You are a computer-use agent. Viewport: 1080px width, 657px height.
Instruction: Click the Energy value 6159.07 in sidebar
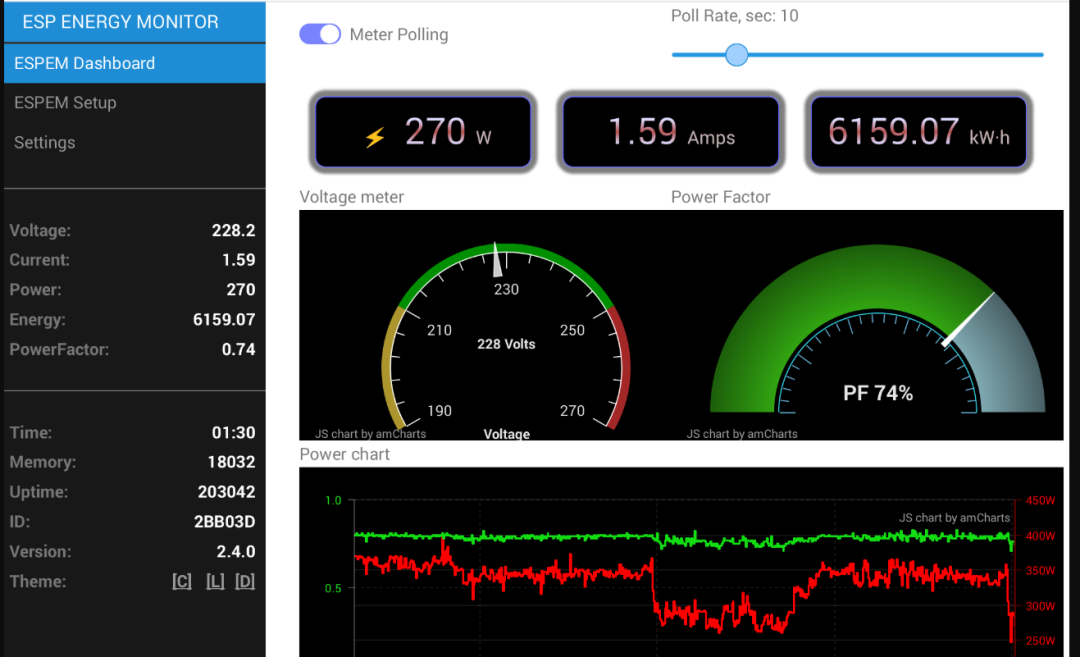[224, 320]
